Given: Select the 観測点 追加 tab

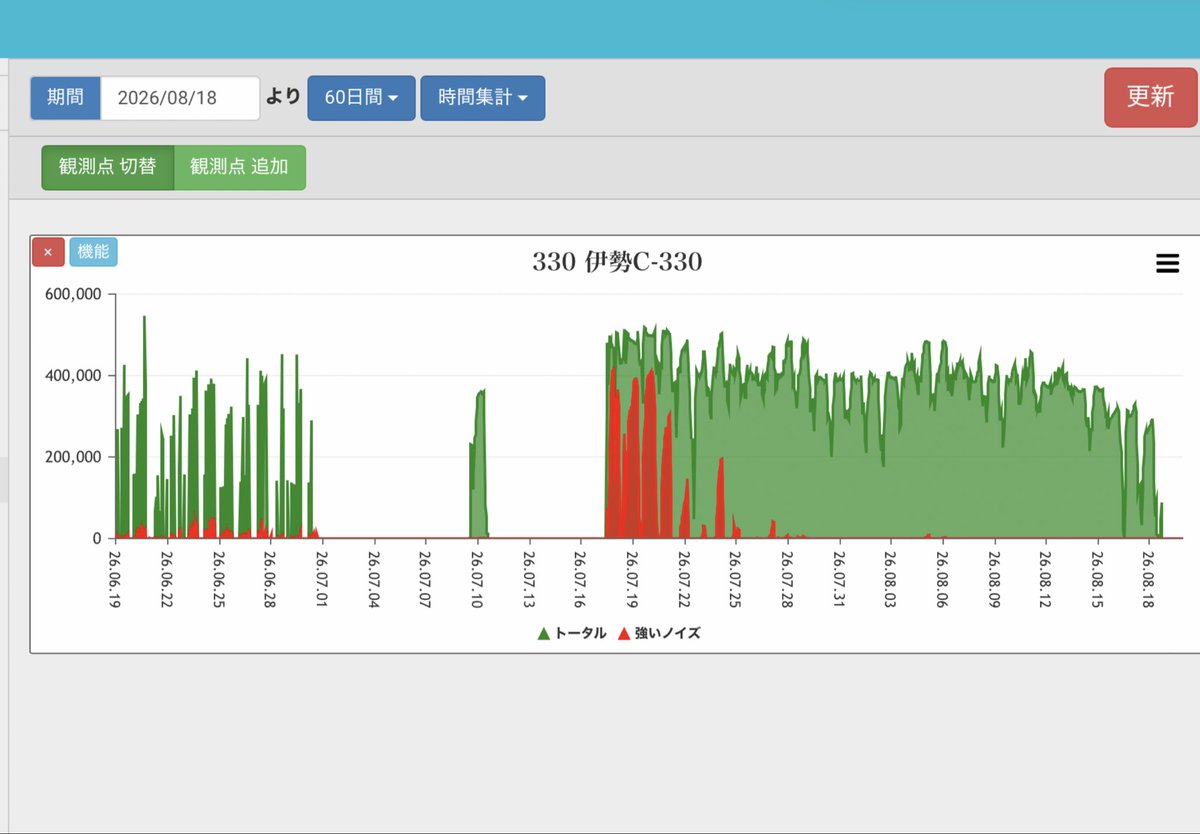Looking at the screenshot, I should (240, 167).
